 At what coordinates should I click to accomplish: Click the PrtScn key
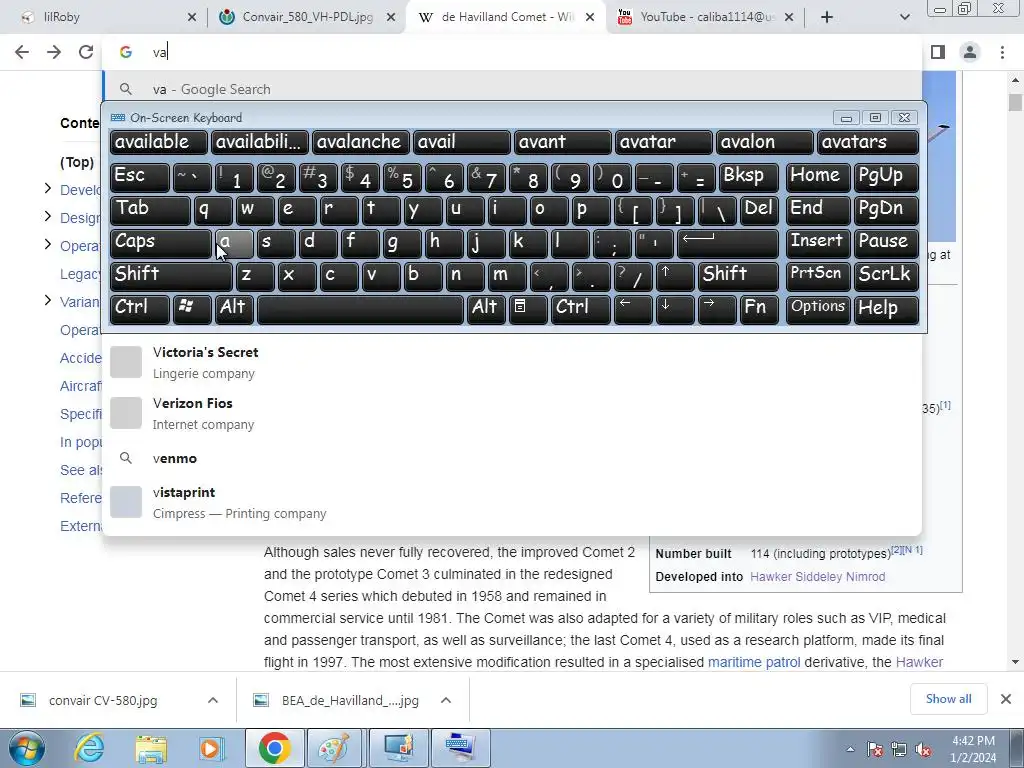click(x=818, y=276)
